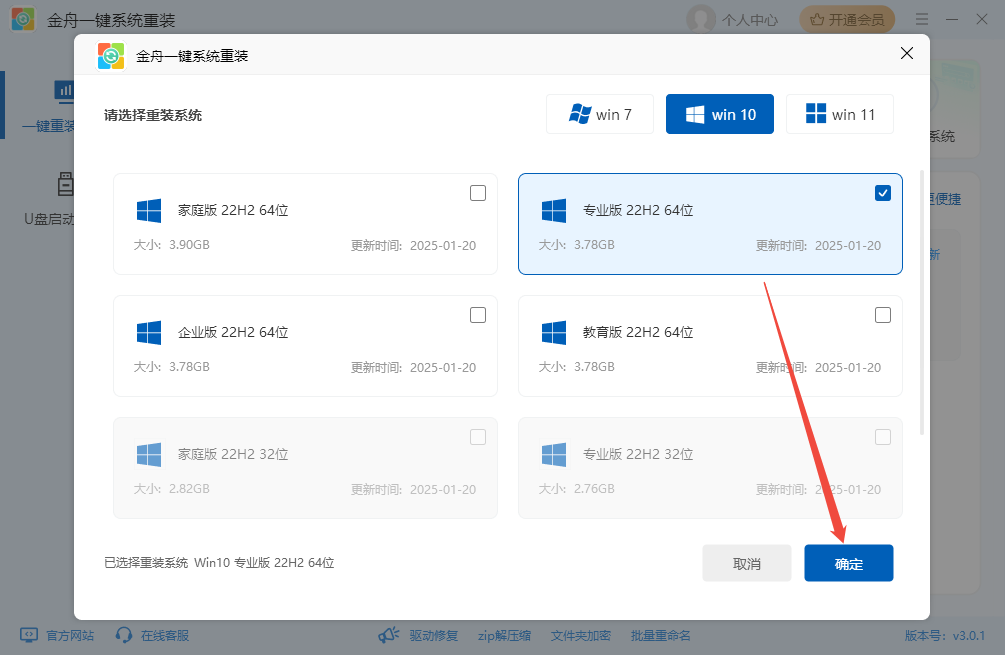The width and height of the screenshot is (1005, 655).
Task: Click the dialog's app logo icon
Action: pos(111,56)
